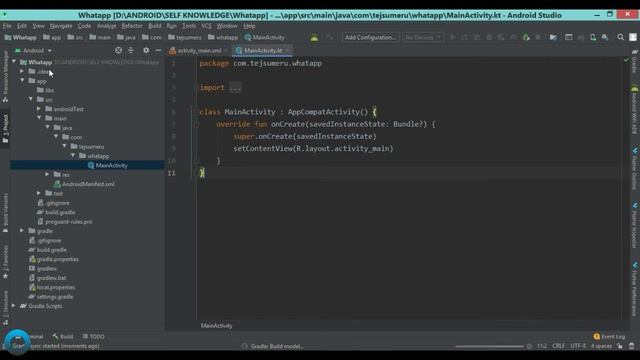Image resolution: width=640 pixels, height=360 pixels.
Task: Open the AVD Manager phone icon
Action: [593, 38]
